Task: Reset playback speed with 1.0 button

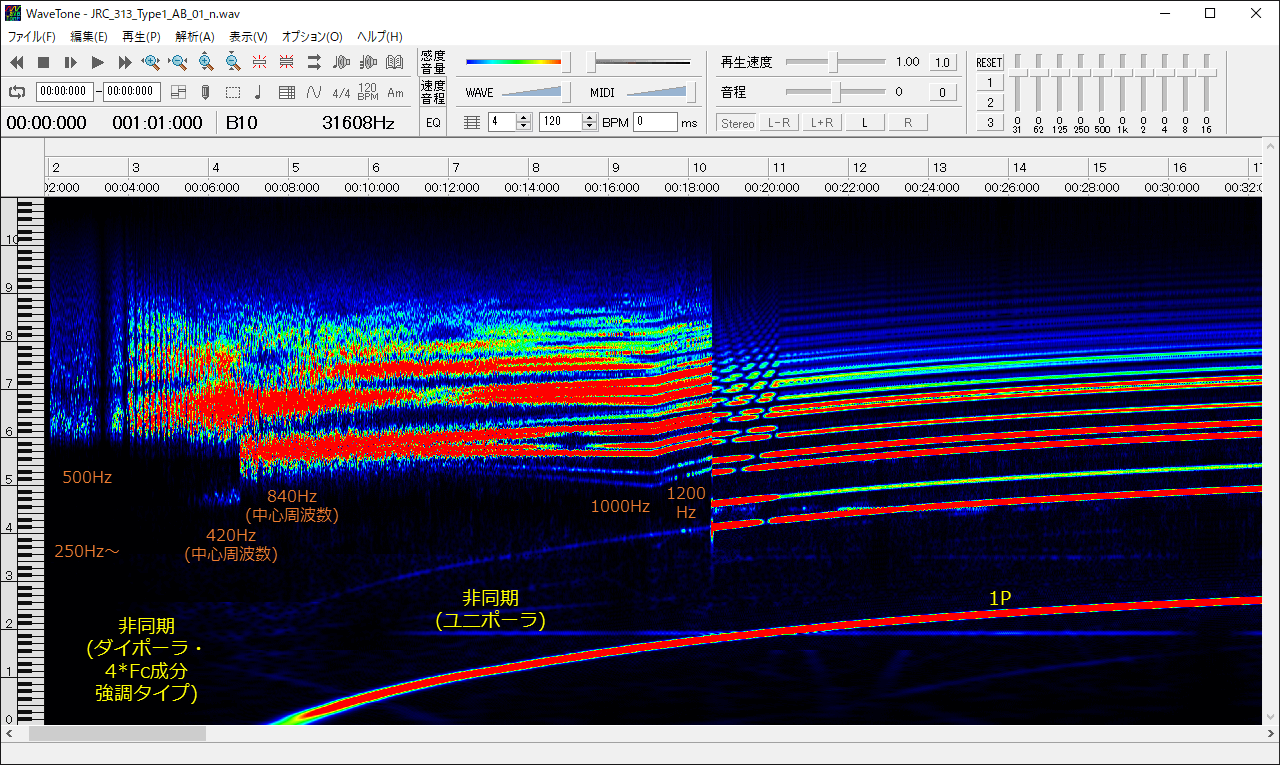Action: [942, 62]
